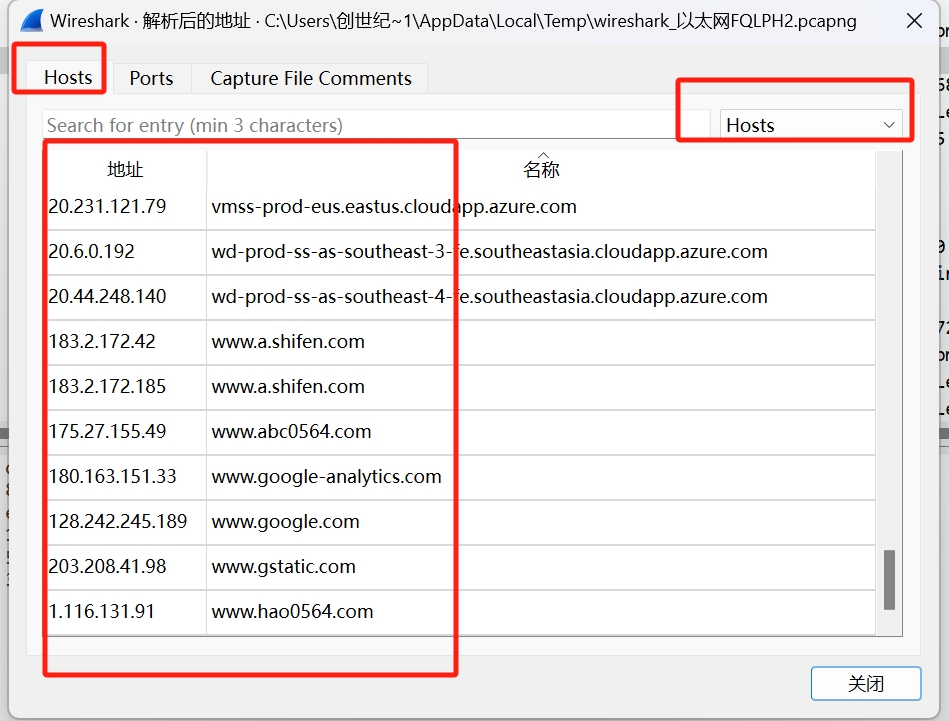Sort by the 地址 column header
949x721 pixels.
[x=125, y=170]
